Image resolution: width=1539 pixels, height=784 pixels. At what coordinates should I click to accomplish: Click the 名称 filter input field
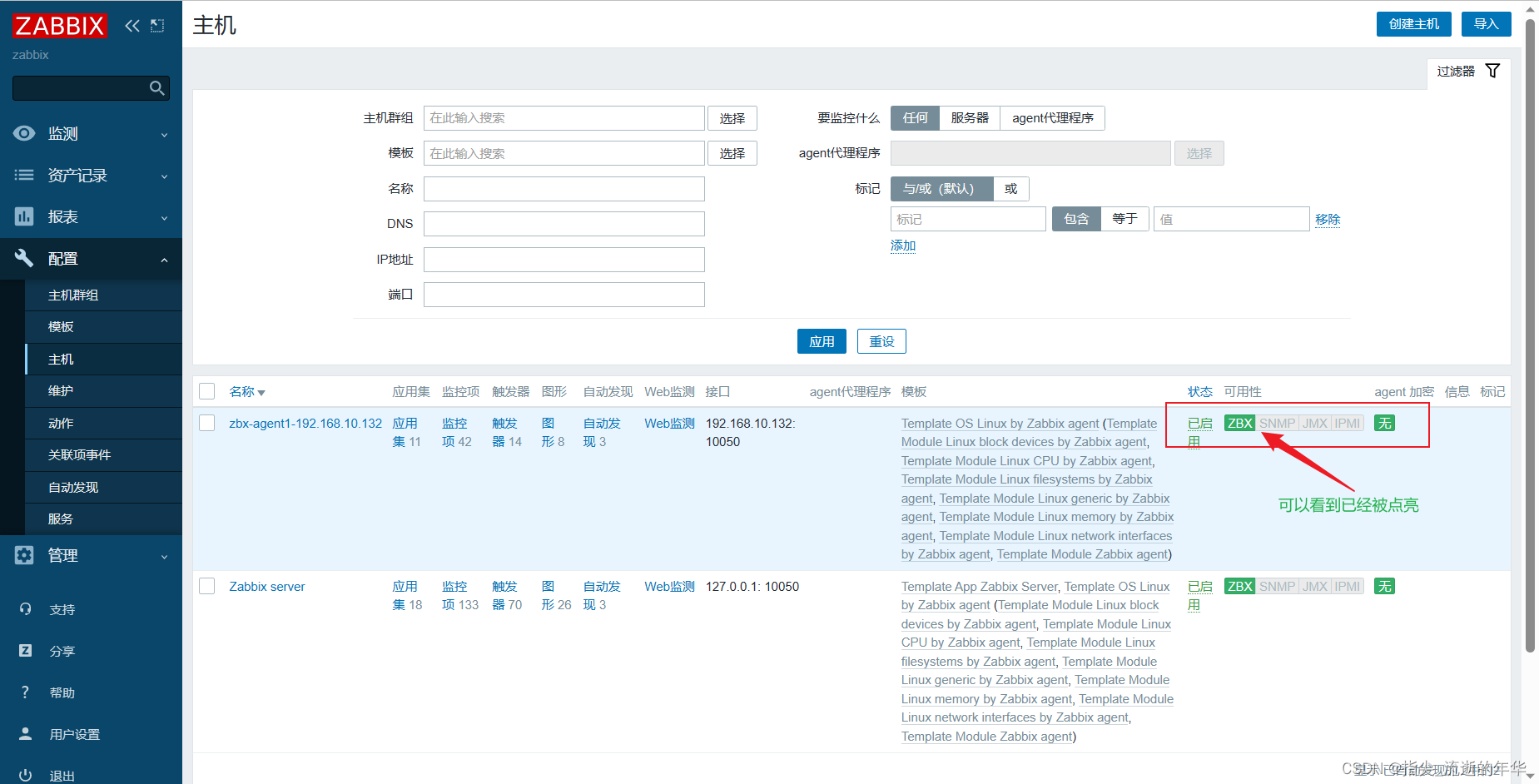tap(564, 189)
